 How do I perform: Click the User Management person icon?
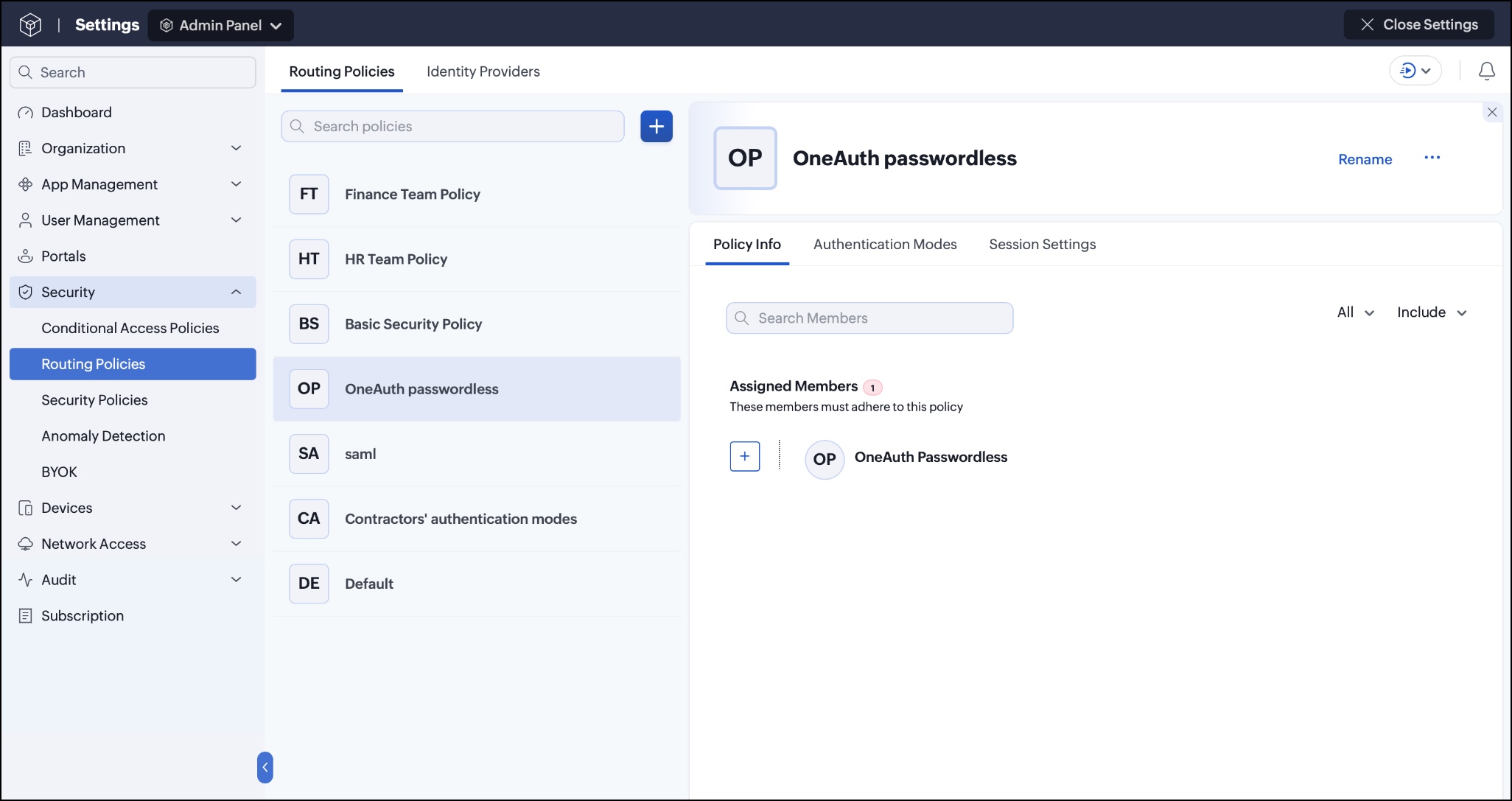point(25,220)
